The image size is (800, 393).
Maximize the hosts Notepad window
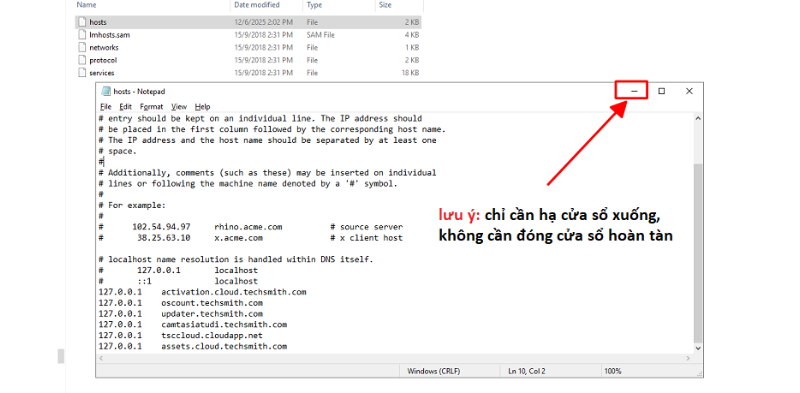[662, 91]
